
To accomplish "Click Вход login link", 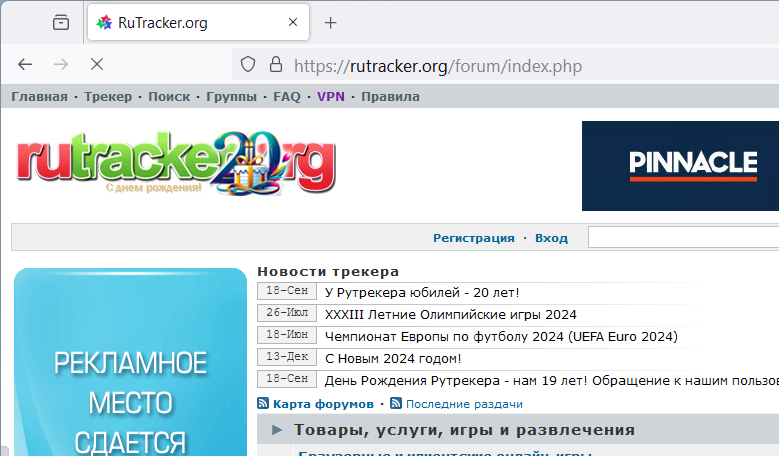I will tap(551, 238).
